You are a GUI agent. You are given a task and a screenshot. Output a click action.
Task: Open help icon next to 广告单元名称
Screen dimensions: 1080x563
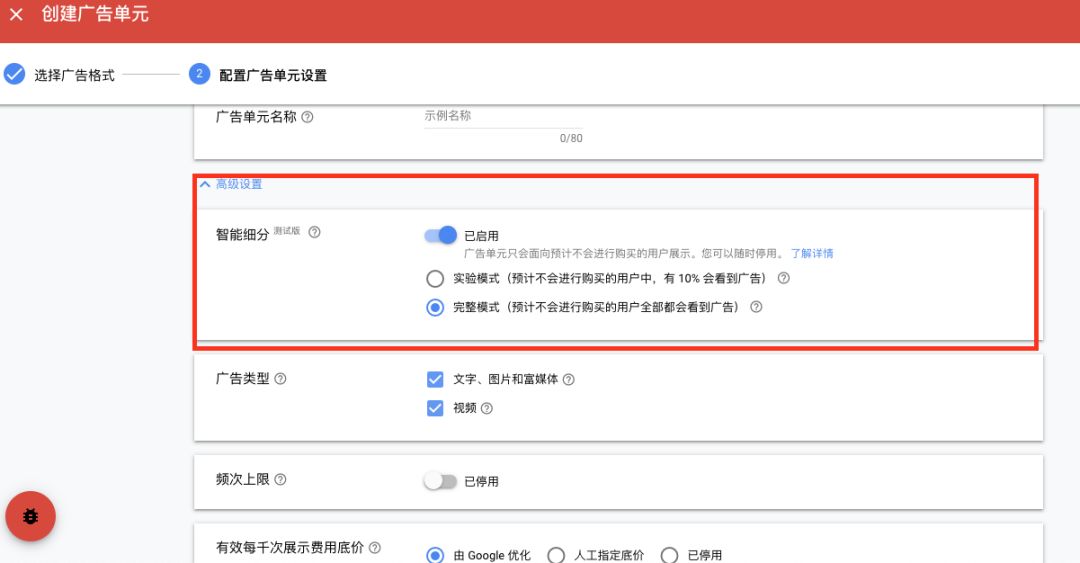tap(308, 117)
